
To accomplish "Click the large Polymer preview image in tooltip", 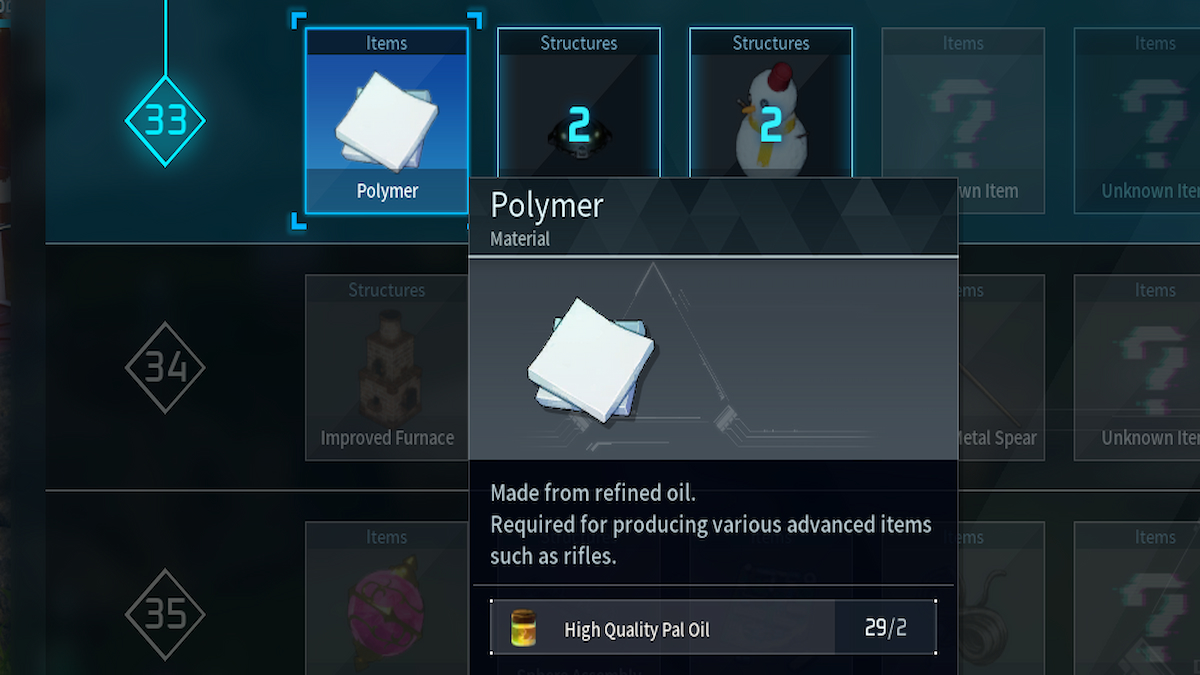I will pyautogui.click(x=591, y=361).
